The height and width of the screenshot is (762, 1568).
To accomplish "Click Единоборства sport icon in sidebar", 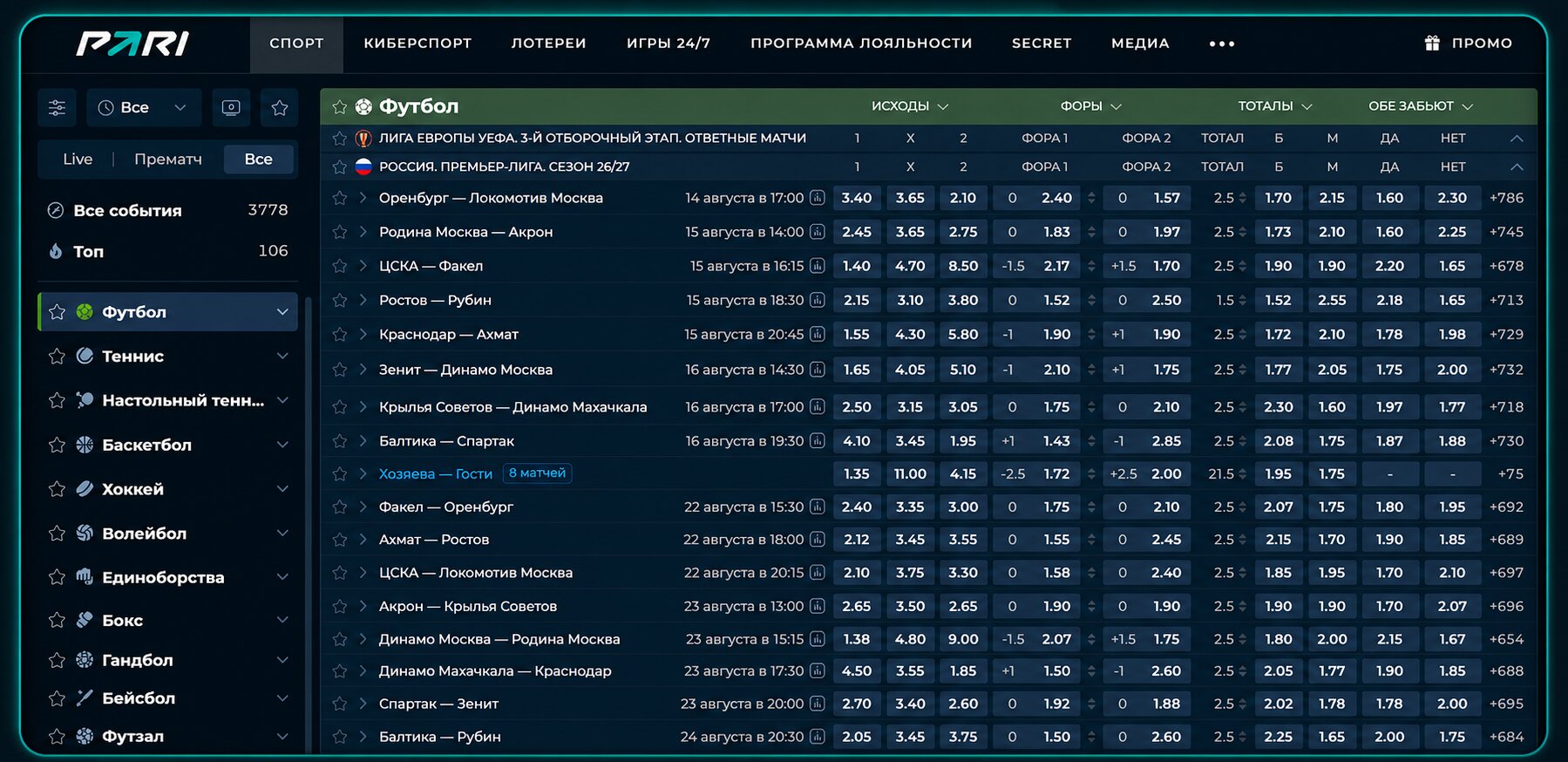I will [85, 576].
